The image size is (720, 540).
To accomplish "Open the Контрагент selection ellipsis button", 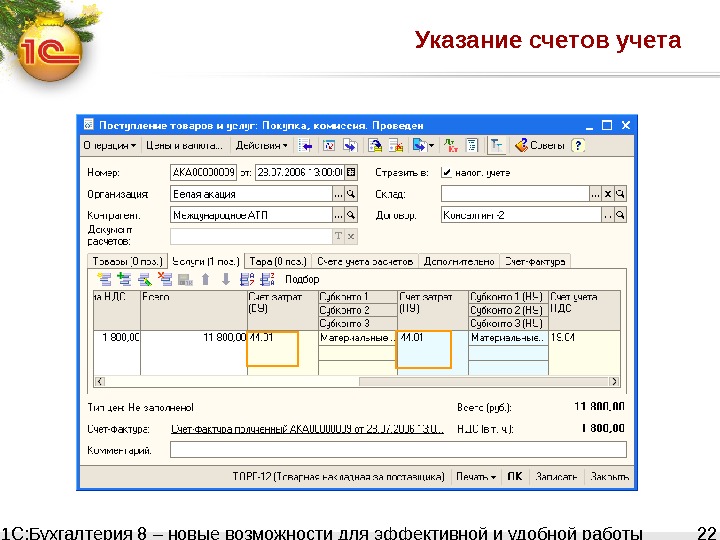I will [x=338, y=215].
